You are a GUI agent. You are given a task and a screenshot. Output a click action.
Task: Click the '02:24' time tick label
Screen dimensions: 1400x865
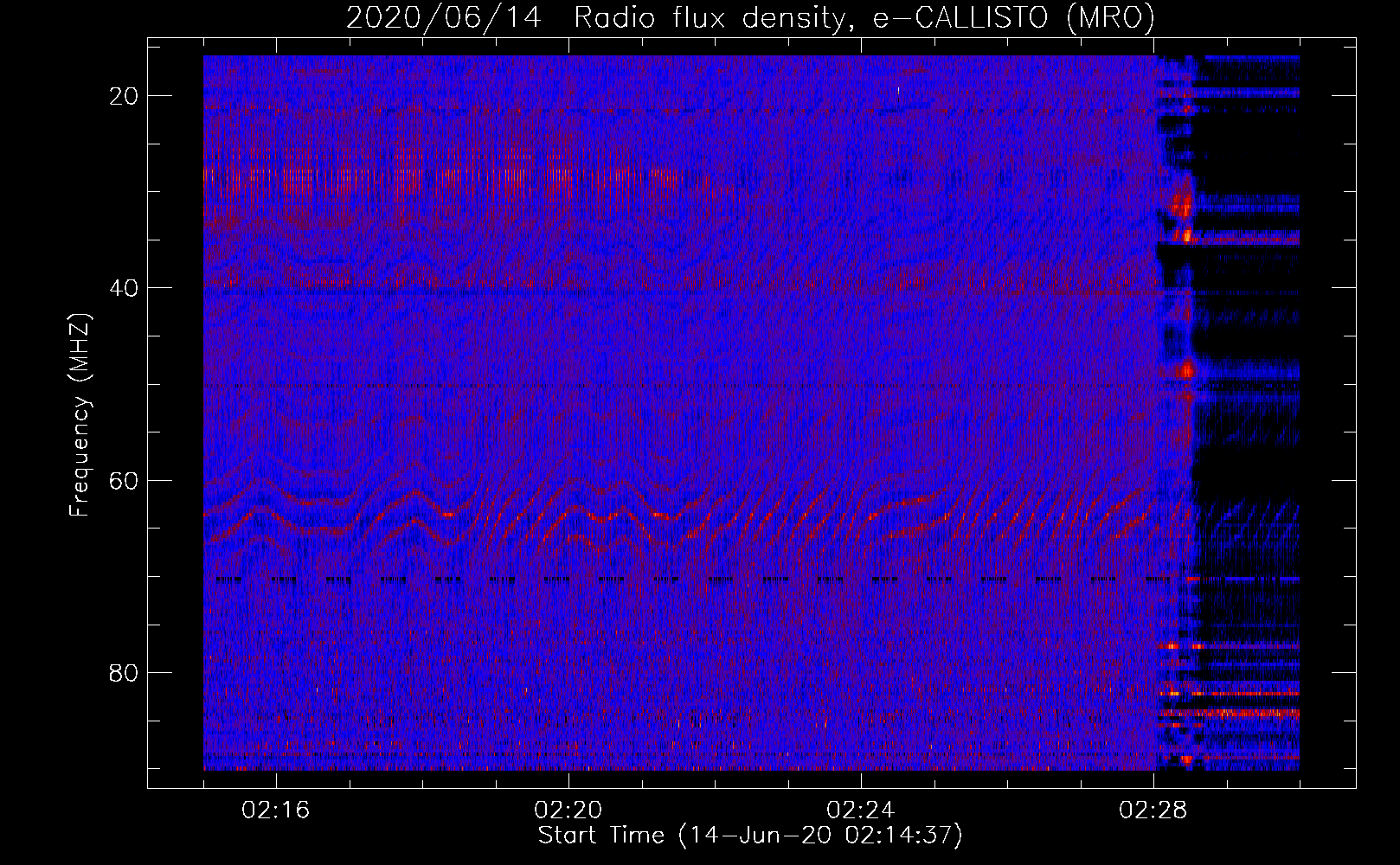click(x=861, y=811)
